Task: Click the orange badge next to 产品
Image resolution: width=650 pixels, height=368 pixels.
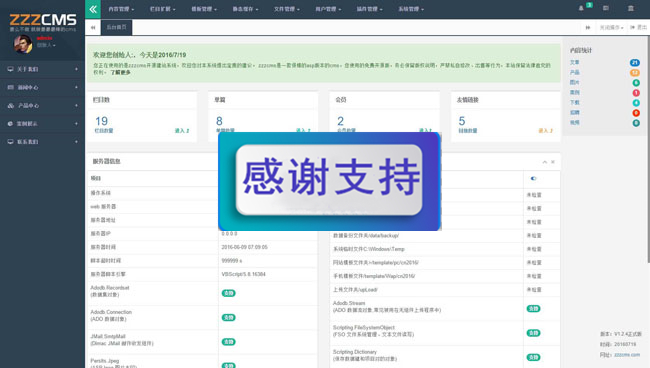Action: 635,73
